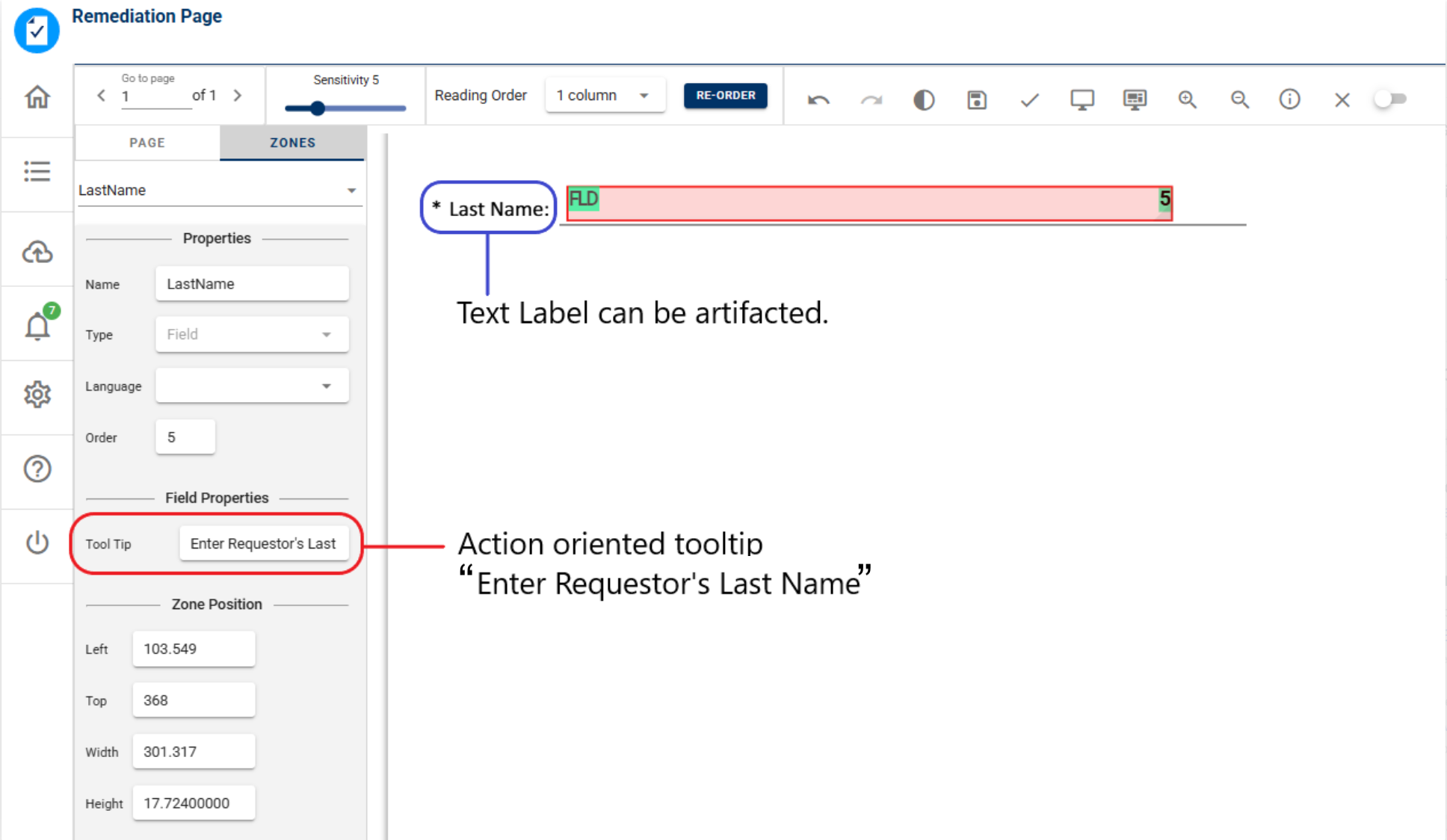This screenshot has height=840, width=1447.
Task: Select the ZONES tab
Action: pos(292,143)
